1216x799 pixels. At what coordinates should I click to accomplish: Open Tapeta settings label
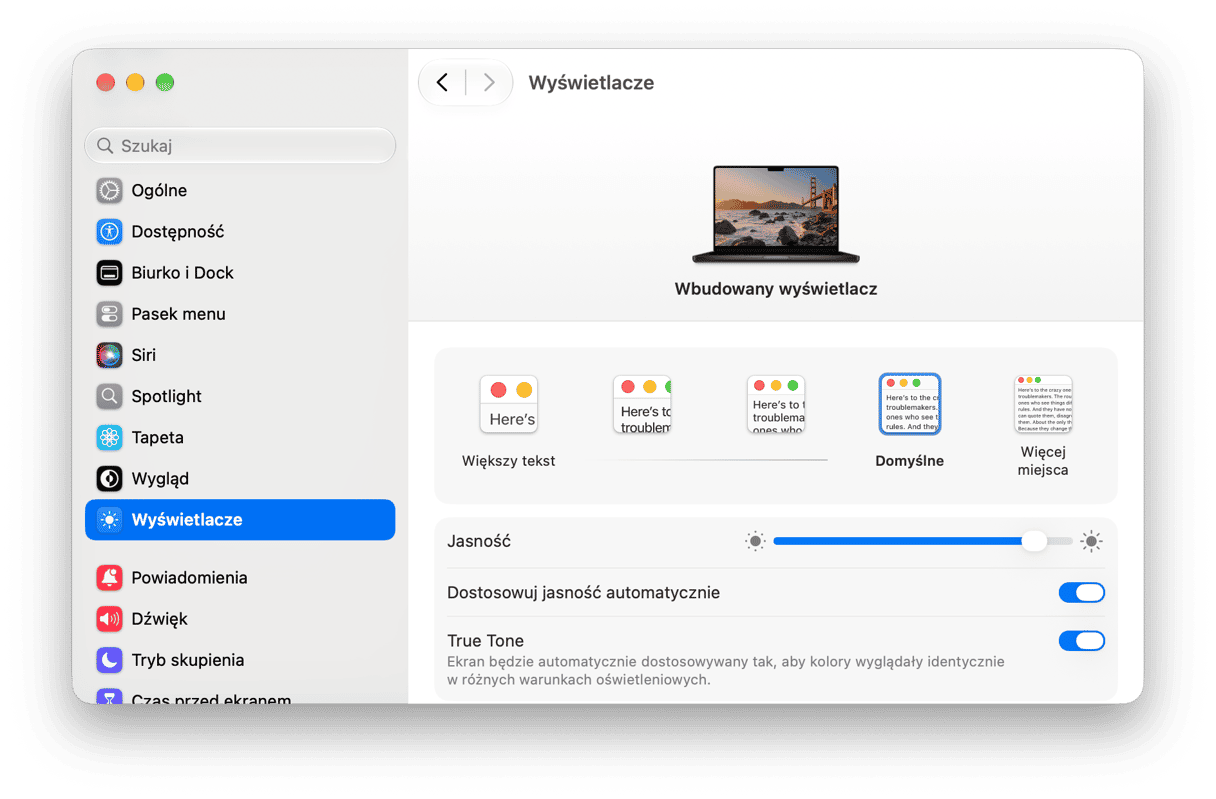pyautogui.click(x=157, y=437)
